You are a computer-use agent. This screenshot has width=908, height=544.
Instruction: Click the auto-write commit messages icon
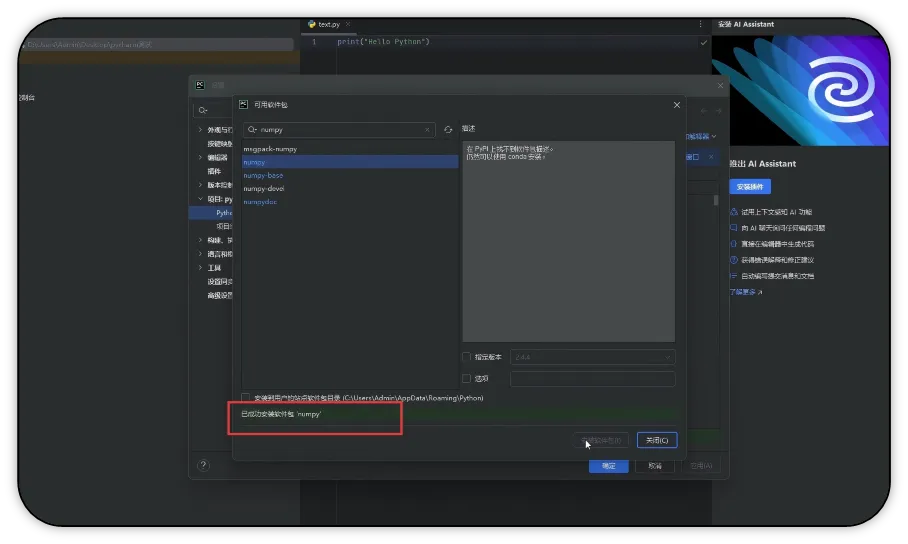click(734, 276)
